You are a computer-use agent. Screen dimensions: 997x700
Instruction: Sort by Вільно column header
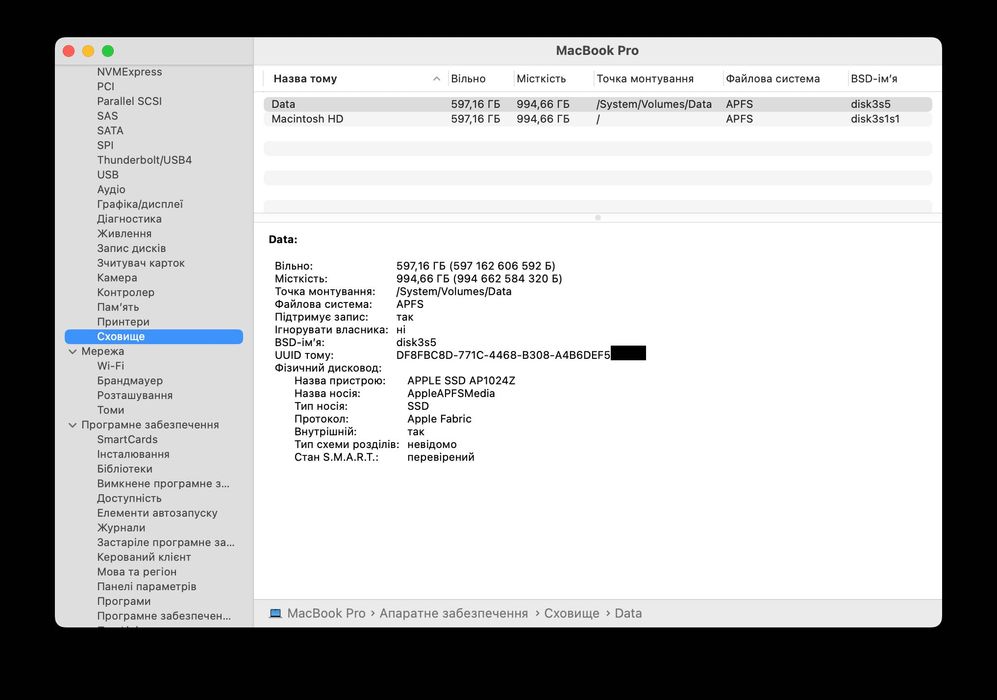[468, 79]
